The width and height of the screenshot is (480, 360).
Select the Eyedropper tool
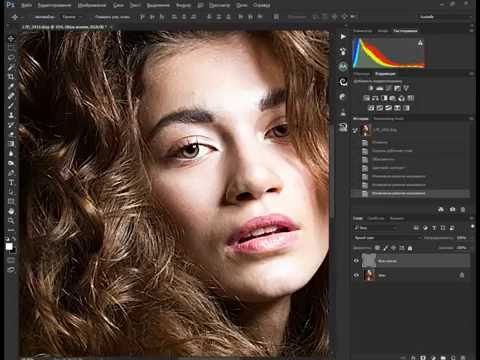coord(11,87)
